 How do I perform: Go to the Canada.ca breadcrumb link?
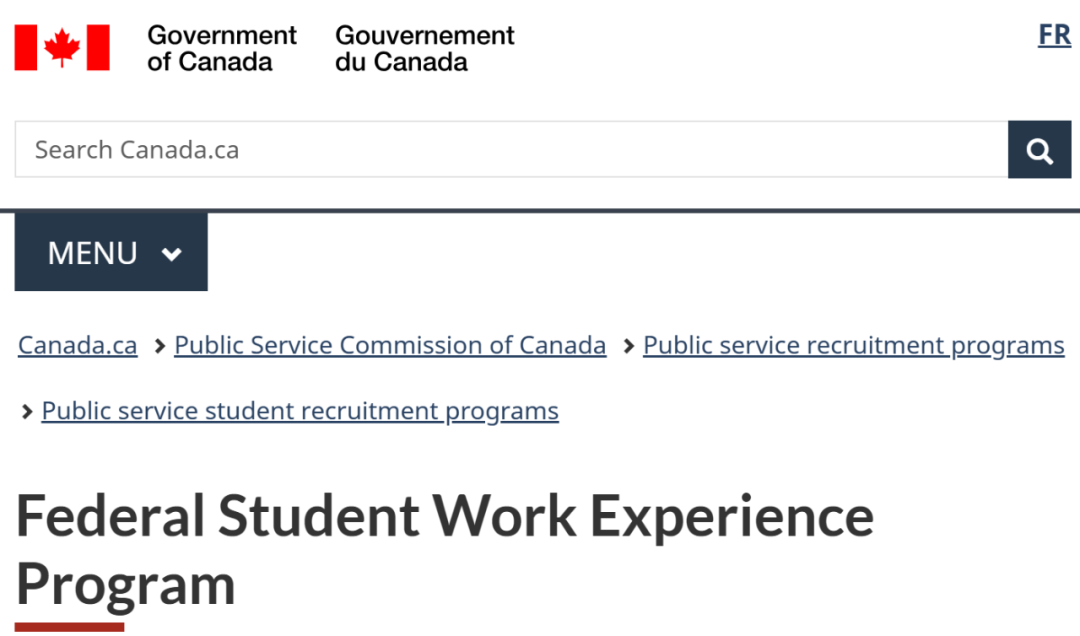coord(77,346)
